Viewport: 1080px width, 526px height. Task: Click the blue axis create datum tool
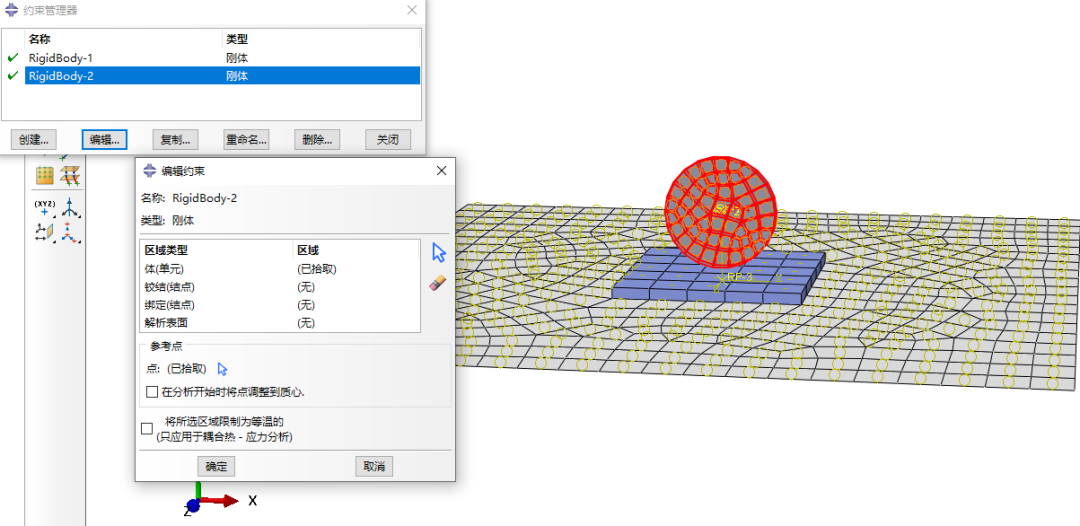point(70,208)
